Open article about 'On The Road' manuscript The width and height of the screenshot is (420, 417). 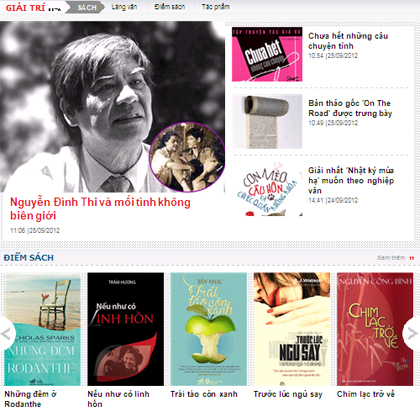pos(350,108)
